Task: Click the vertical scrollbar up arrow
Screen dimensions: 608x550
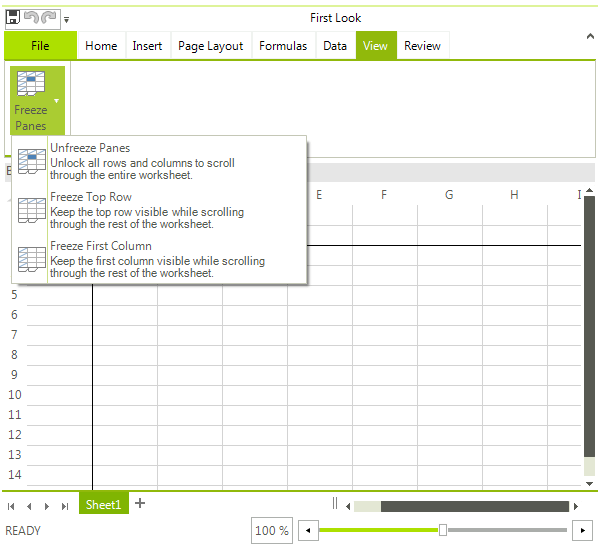Action: 589,190
